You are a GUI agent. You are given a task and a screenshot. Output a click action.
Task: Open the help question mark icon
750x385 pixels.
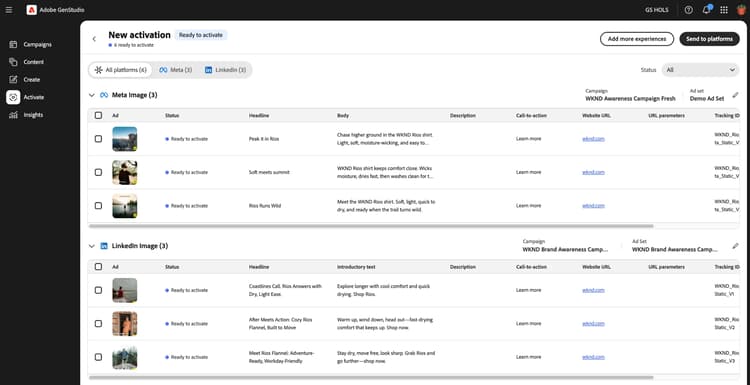click(688, 10)
